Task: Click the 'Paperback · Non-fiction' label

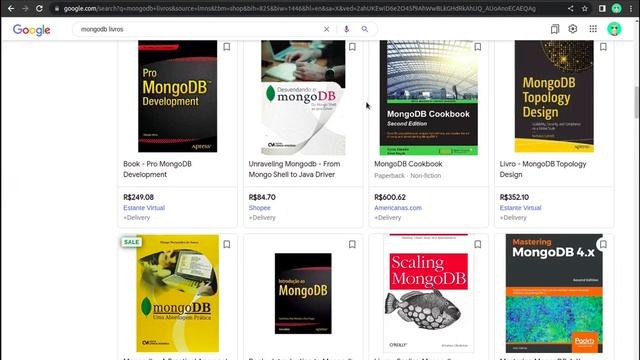Action: click(x=407, y=176)
